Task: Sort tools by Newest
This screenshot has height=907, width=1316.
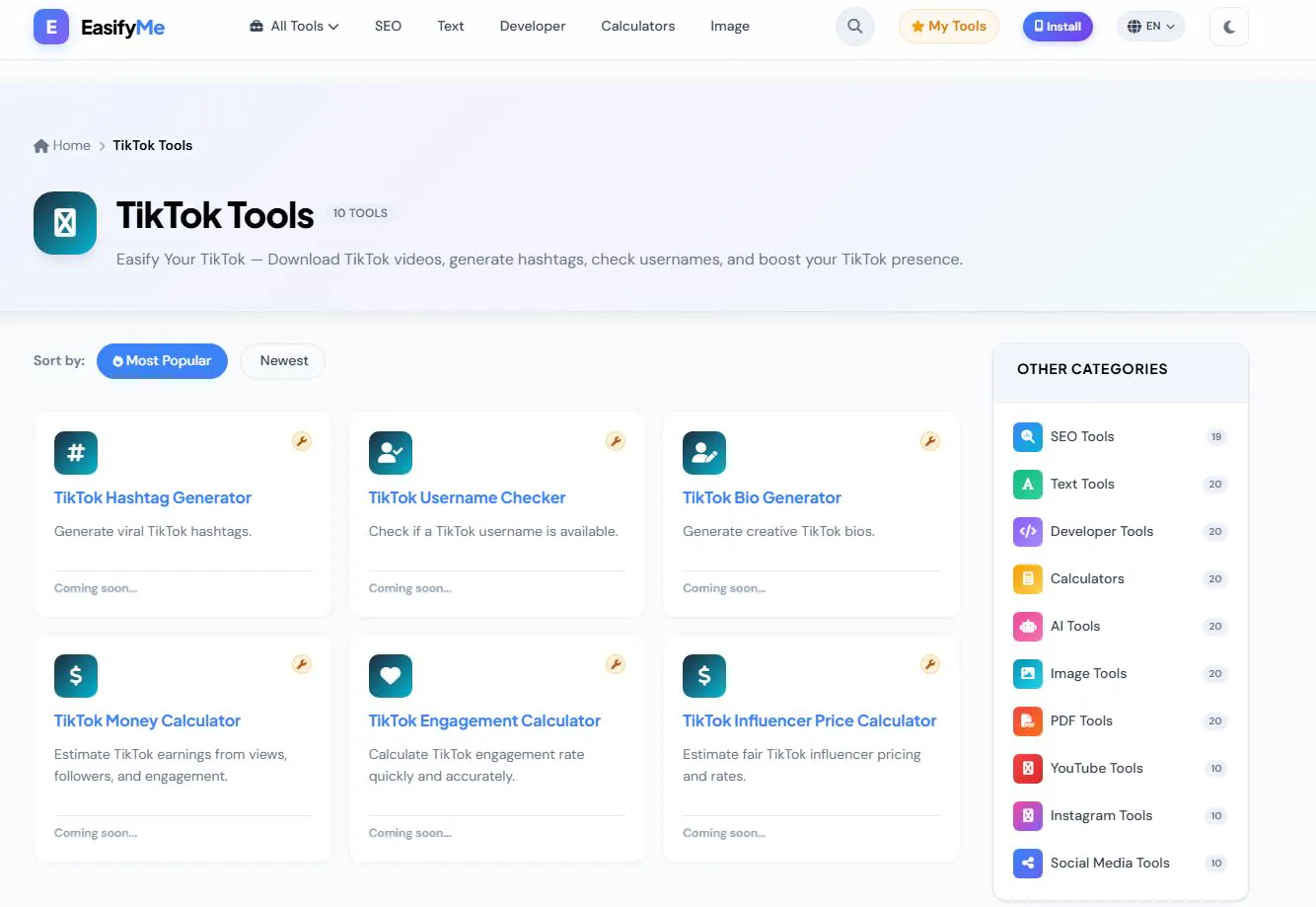Action: (x=284, y=361)
